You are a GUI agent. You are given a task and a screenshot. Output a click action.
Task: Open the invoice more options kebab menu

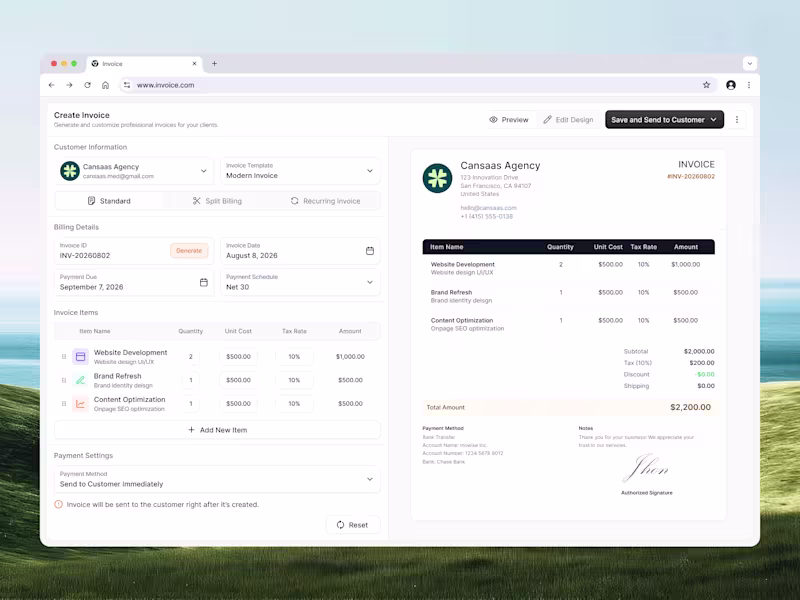click(737, 120)
